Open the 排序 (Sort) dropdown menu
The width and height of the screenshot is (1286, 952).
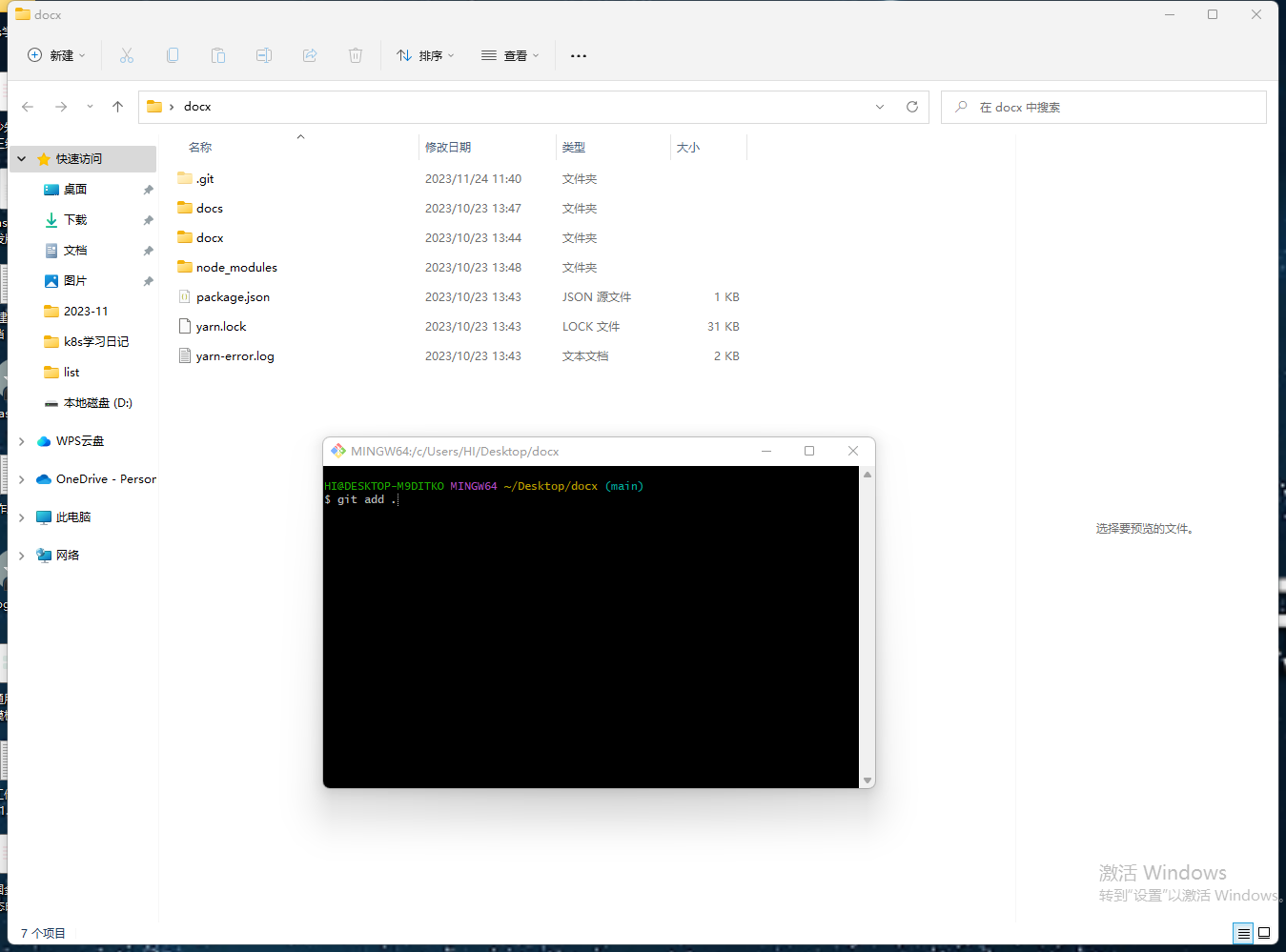coord(425,56)
